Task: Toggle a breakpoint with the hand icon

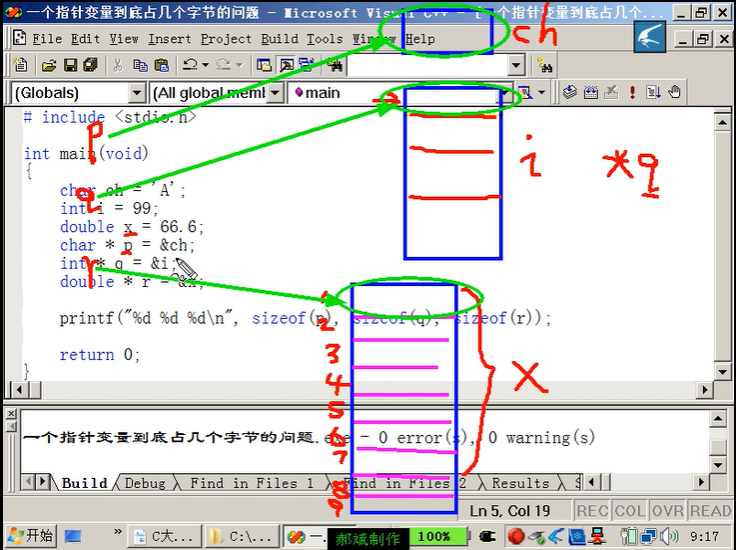Action: pyautogui.click(x=675, y=92)
